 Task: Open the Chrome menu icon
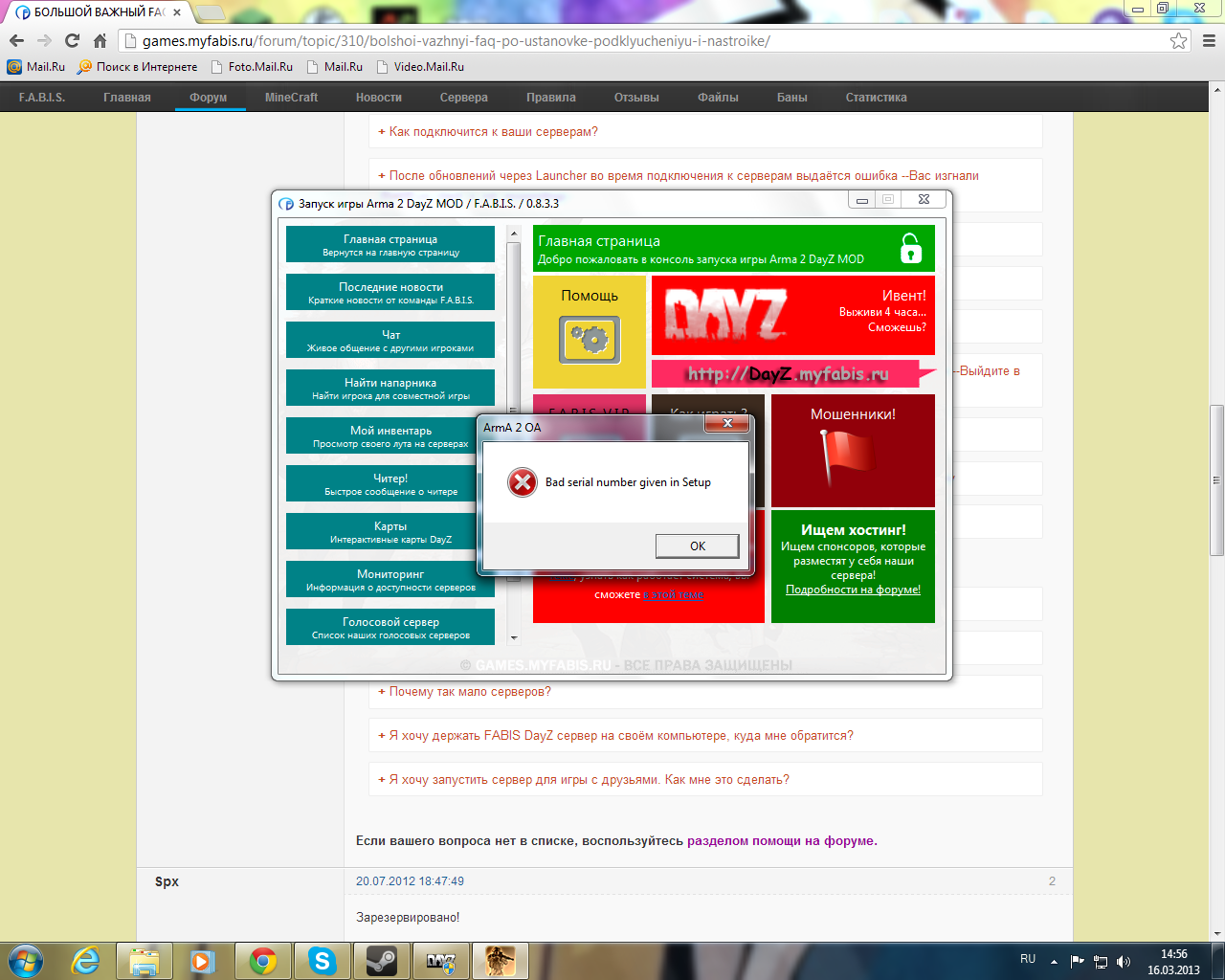(1209, 40)
